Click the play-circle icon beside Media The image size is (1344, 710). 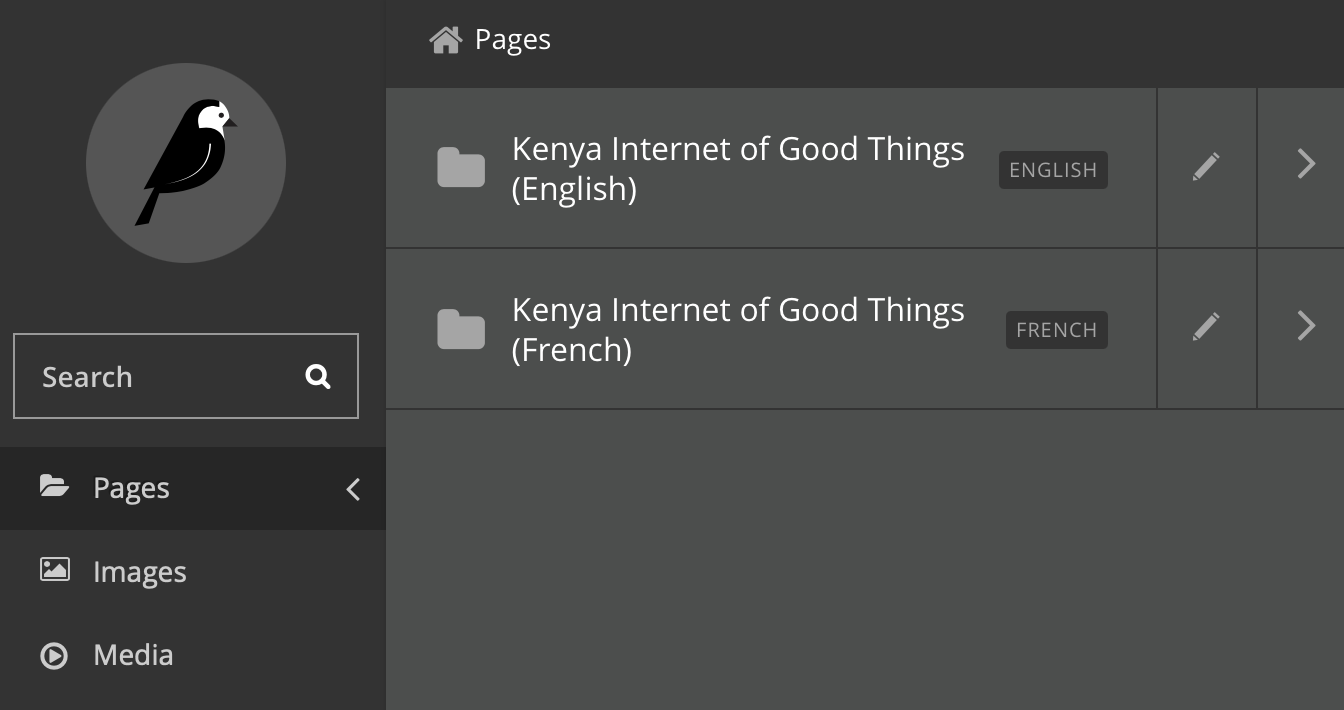pyautogui.click(x=54, y=655)
